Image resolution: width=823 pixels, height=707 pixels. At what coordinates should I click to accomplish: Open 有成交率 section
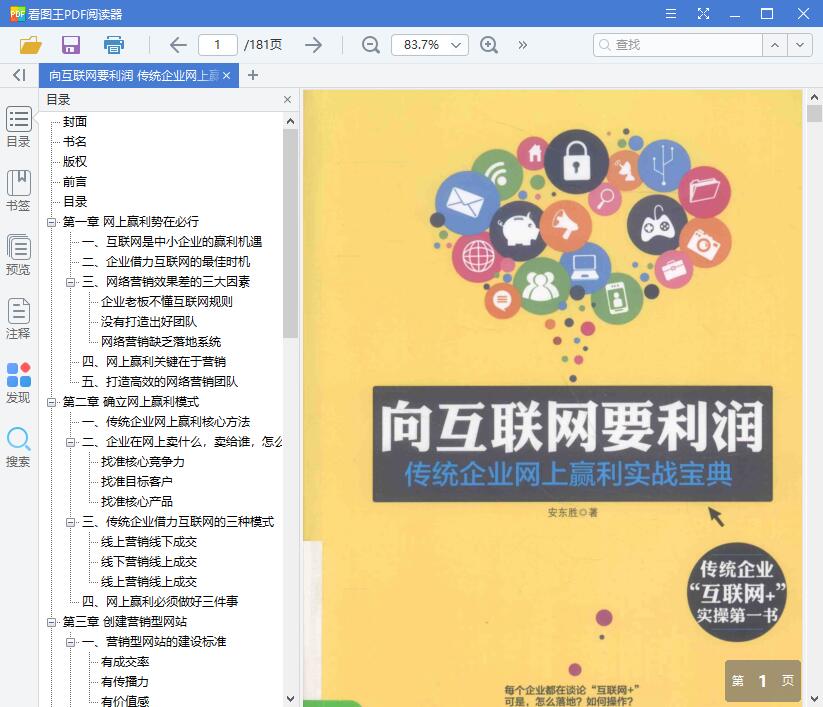125,662
